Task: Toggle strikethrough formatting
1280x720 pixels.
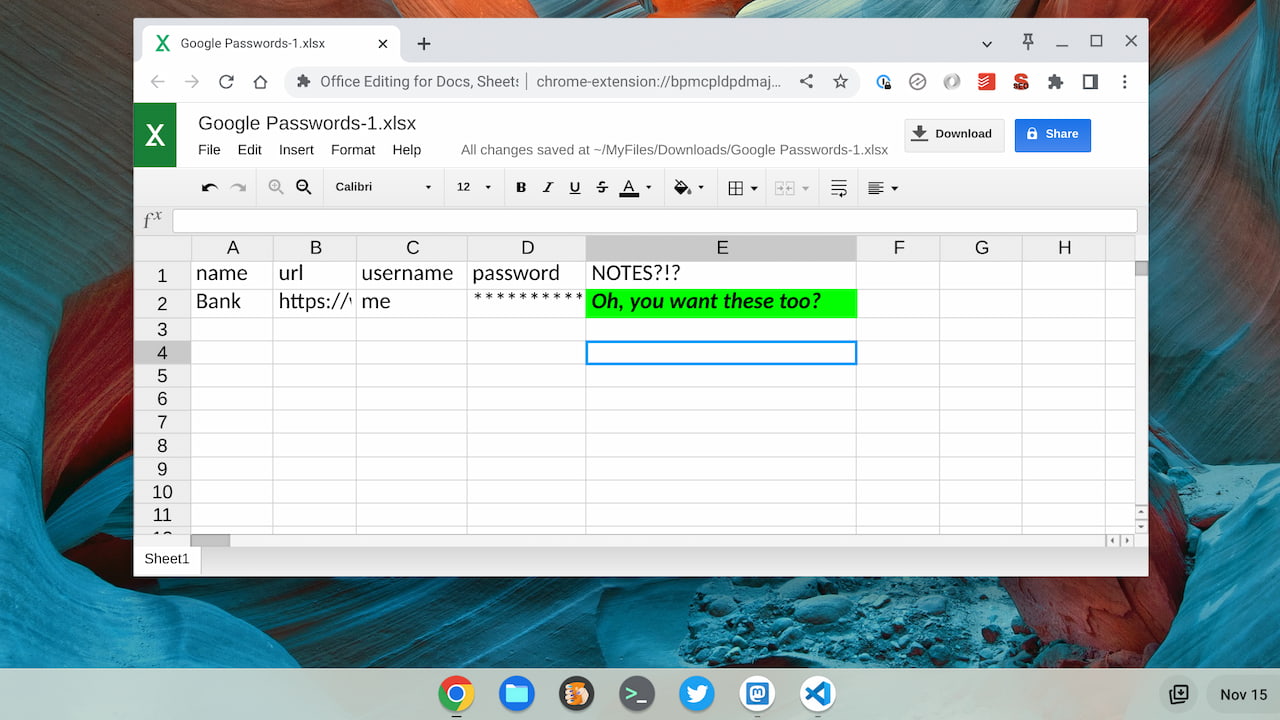Action: [x=602, y=187]
